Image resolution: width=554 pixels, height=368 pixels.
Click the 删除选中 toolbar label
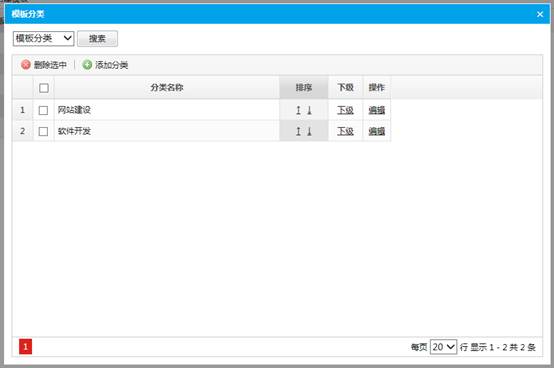(x=50, y=65)
